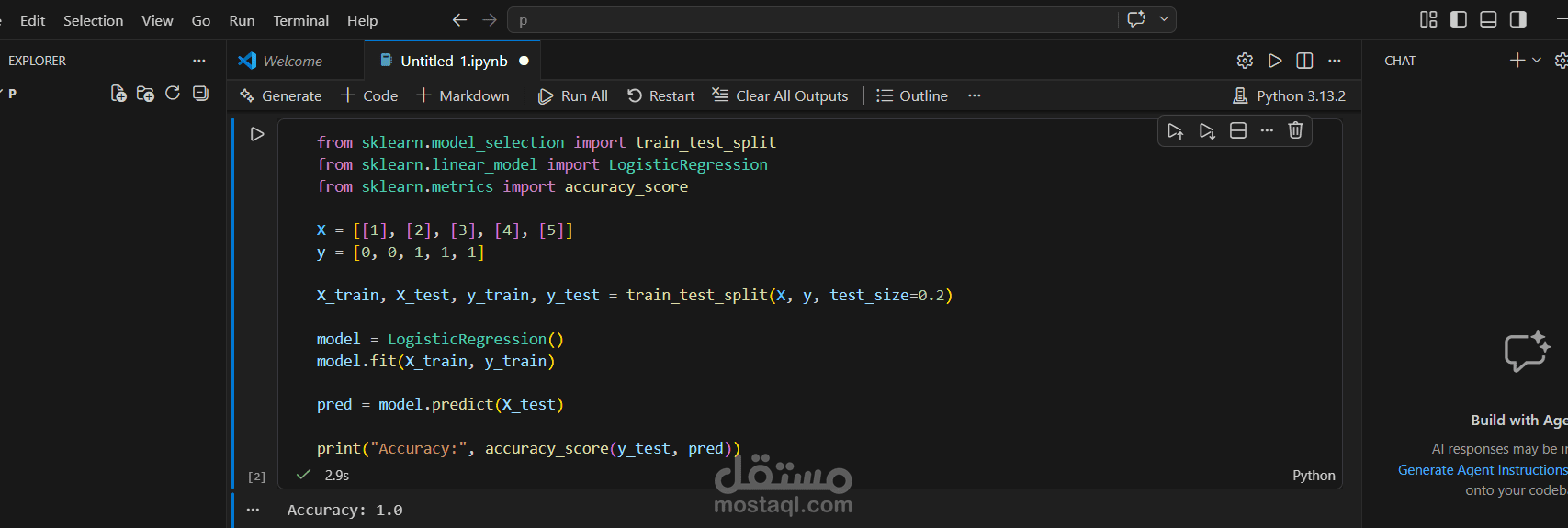Image resolution: width=1568 pixels, height=528 pixels.
Task: Refresh the Explorer file tree
Action: pyautogui.click(x=173, y=94)
